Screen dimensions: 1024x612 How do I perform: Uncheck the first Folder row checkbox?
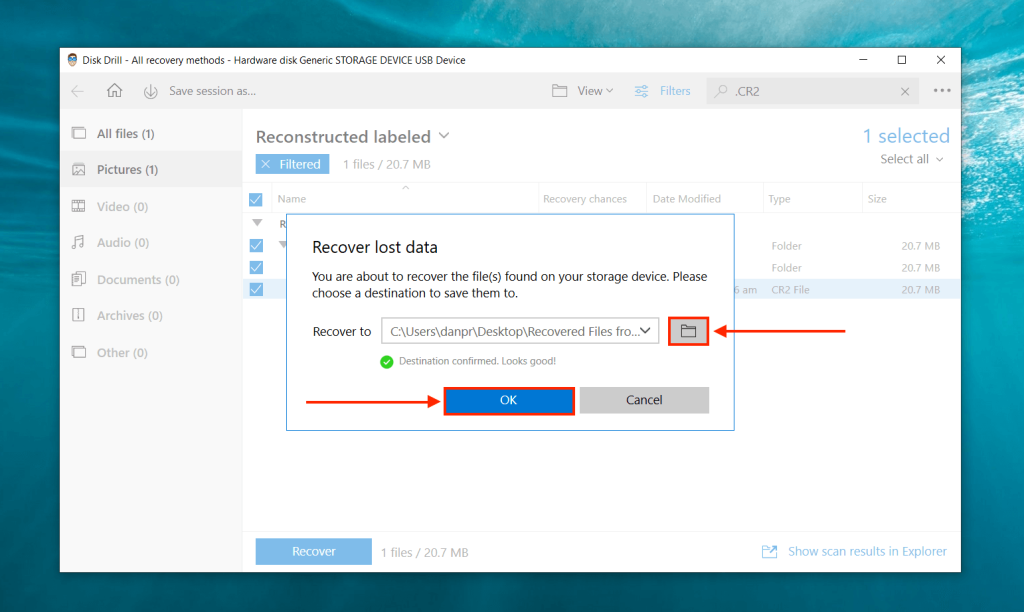[256, 245]
